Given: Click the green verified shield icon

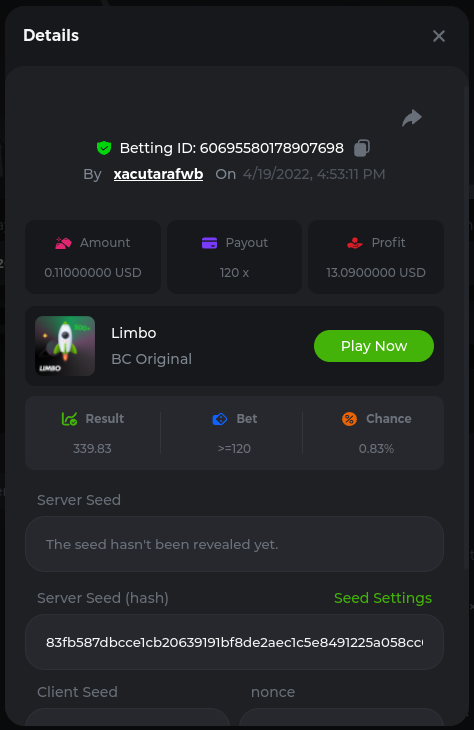Looking at the screenshot, I should click(x=104, y=148).
